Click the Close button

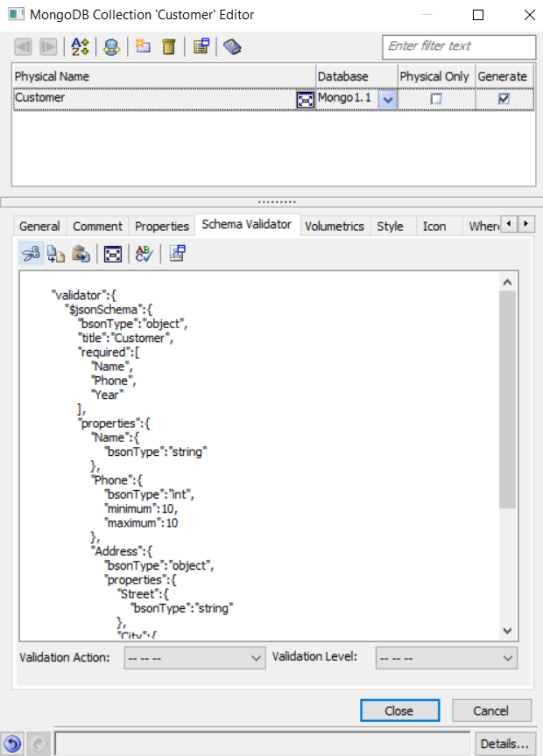(400, 711)
